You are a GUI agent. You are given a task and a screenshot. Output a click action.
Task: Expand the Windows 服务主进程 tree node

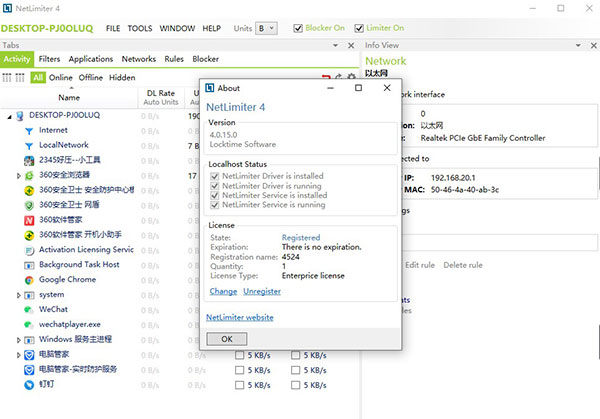click(18, 339)
